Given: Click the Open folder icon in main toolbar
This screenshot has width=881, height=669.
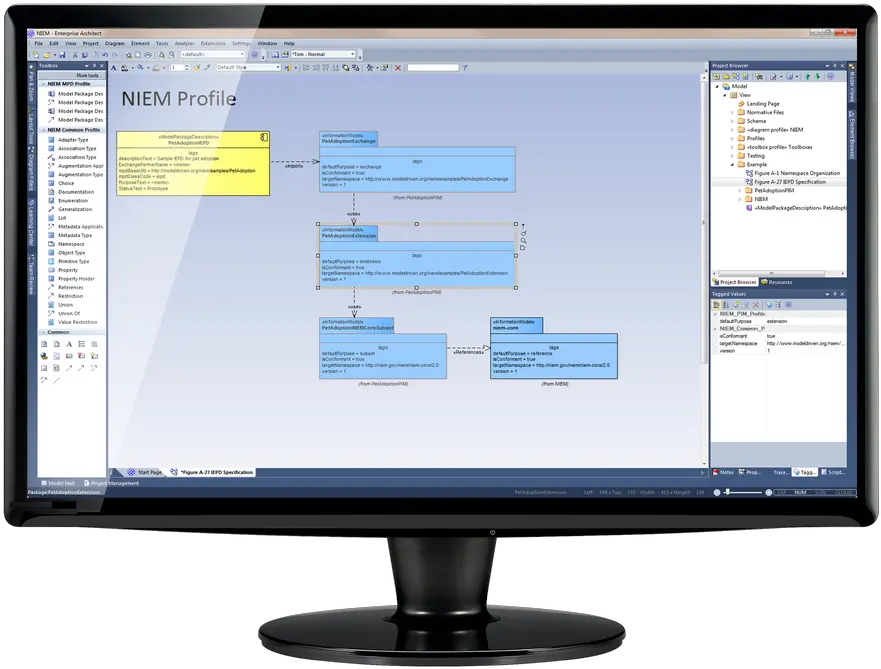Looking at the screenshot, I should point(47,54).
